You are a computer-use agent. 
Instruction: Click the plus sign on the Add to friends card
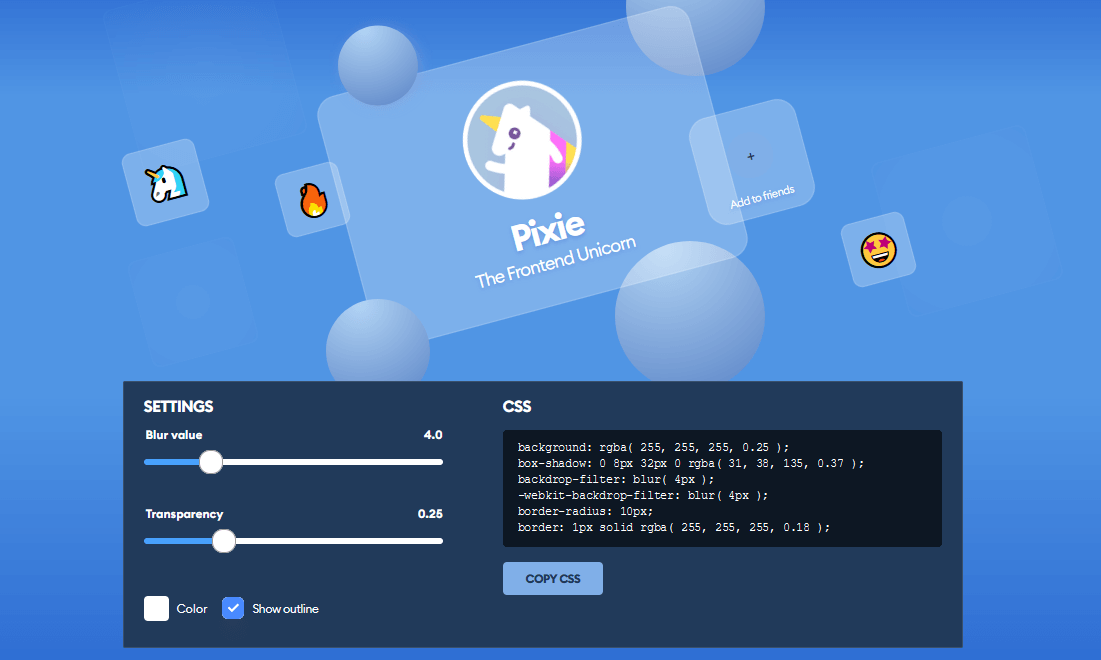[751, 156]
